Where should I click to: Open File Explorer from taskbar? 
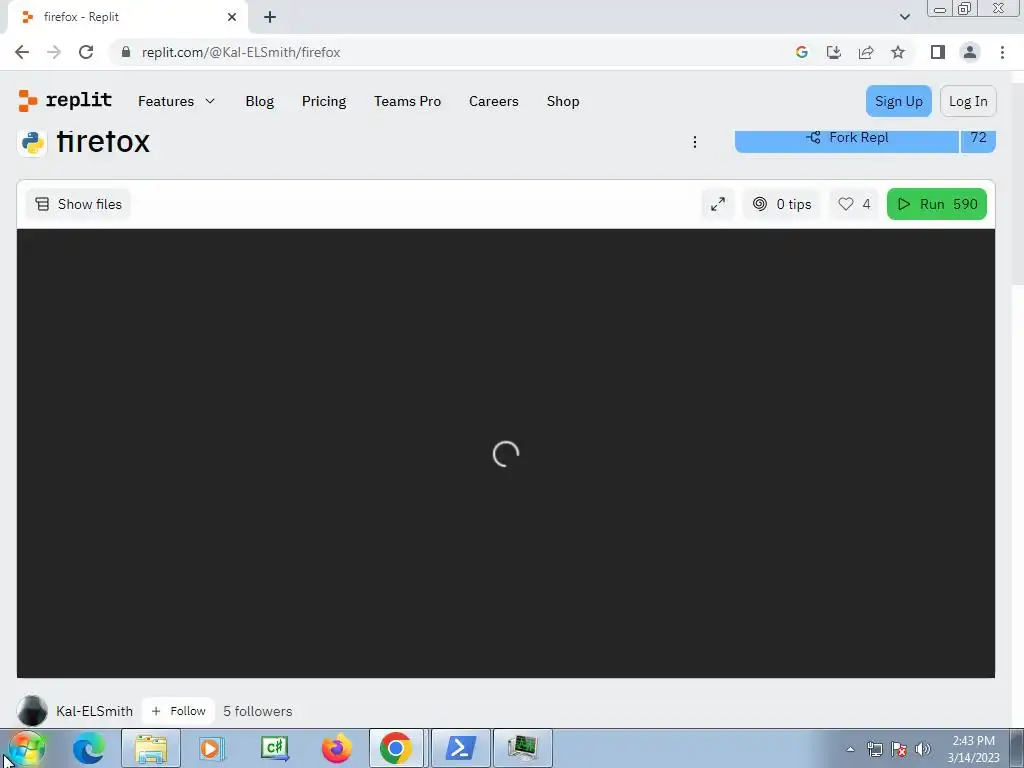click(151, 748)
